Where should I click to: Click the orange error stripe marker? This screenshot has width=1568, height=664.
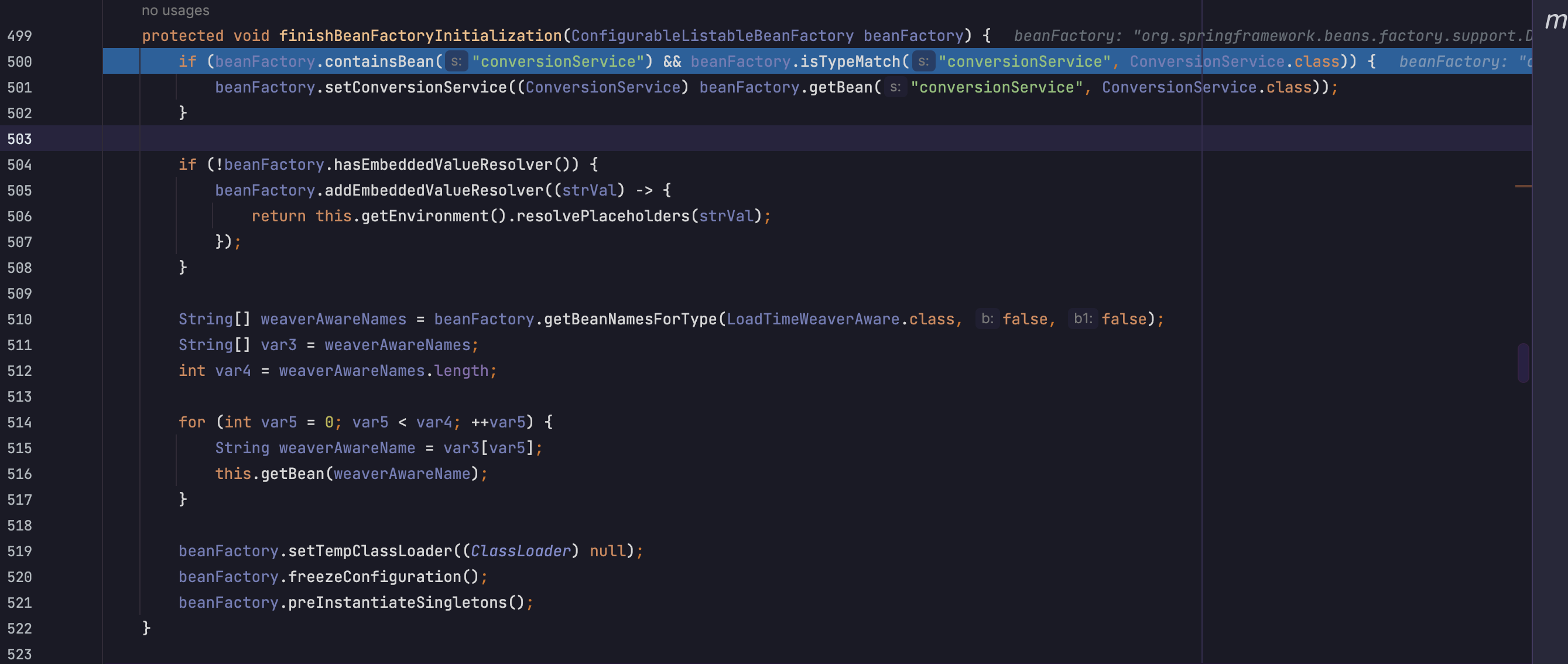(1522, 186)
